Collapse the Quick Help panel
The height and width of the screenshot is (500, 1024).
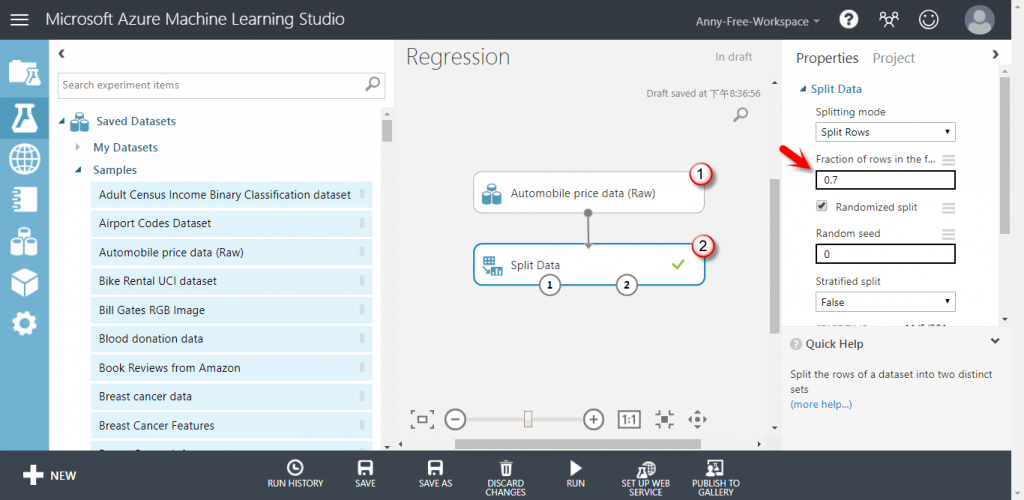click(995, 341)
